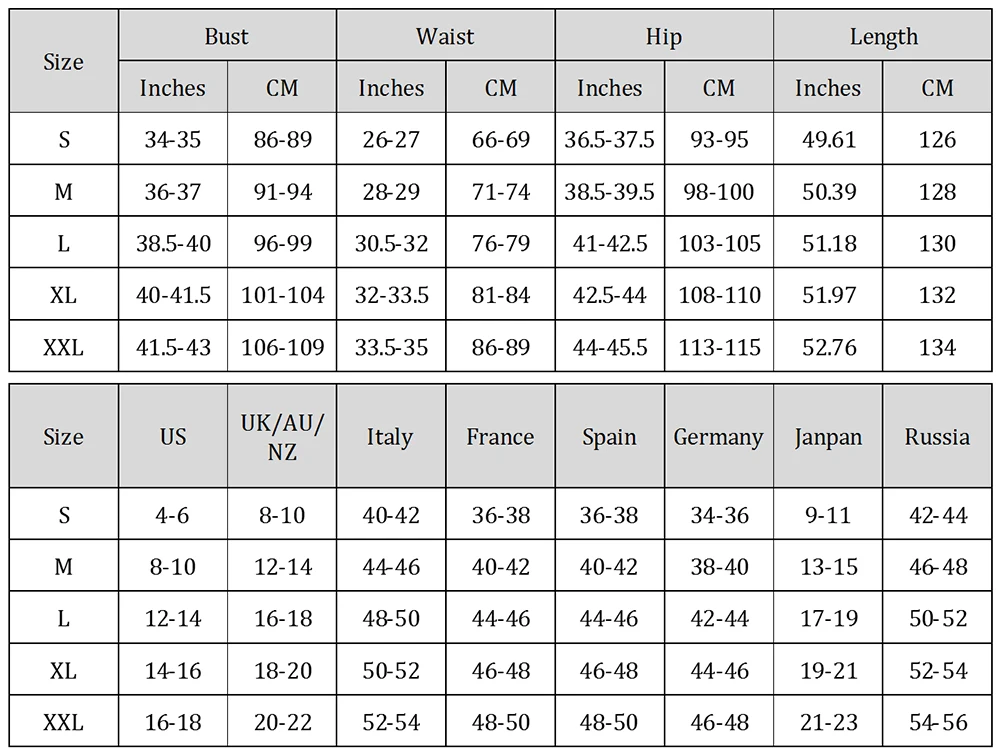Select the Janpan column header
Image resolution: width=1001 pixels, height=756 pixels.
tap(828, 437)
